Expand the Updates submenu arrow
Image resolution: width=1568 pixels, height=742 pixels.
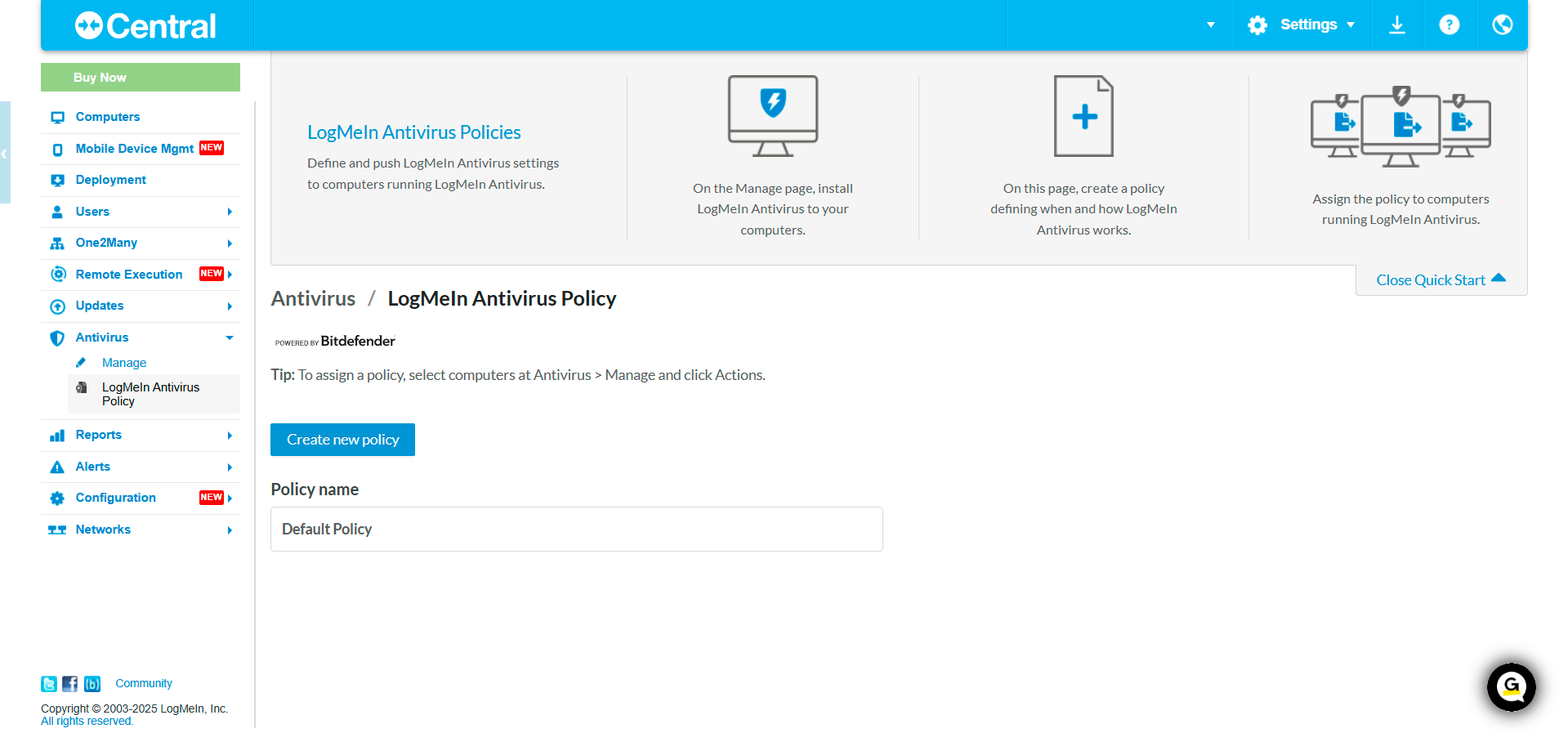pyautogui.click(x=230, y=306)
